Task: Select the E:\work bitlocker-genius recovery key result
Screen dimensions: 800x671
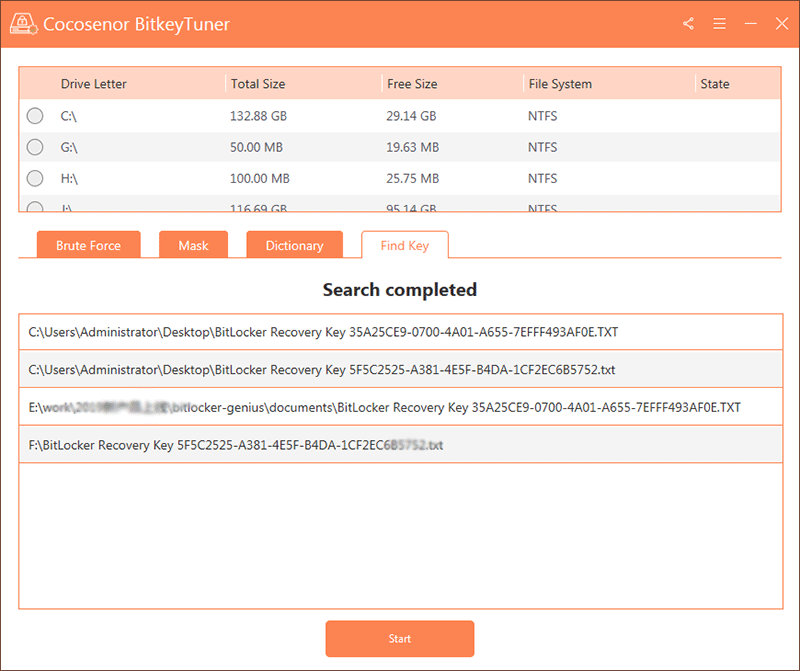Action: pos(401,407)
